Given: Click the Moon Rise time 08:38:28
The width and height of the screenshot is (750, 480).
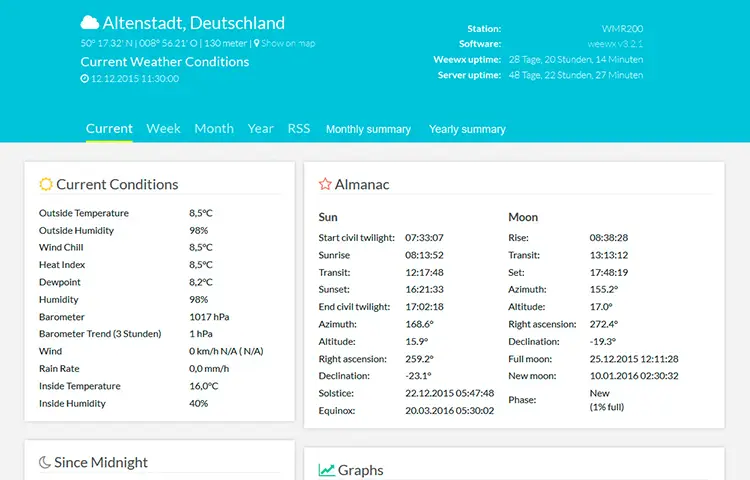Looking at the screenshot, I should (x=609, y=238).
